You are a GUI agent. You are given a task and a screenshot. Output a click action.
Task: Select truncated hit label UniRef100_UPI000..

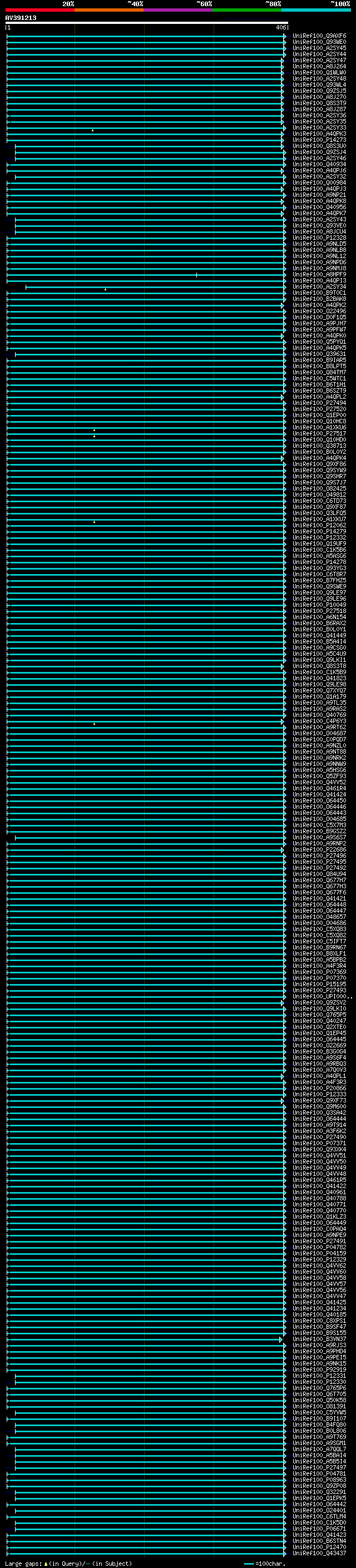[322, 996]
